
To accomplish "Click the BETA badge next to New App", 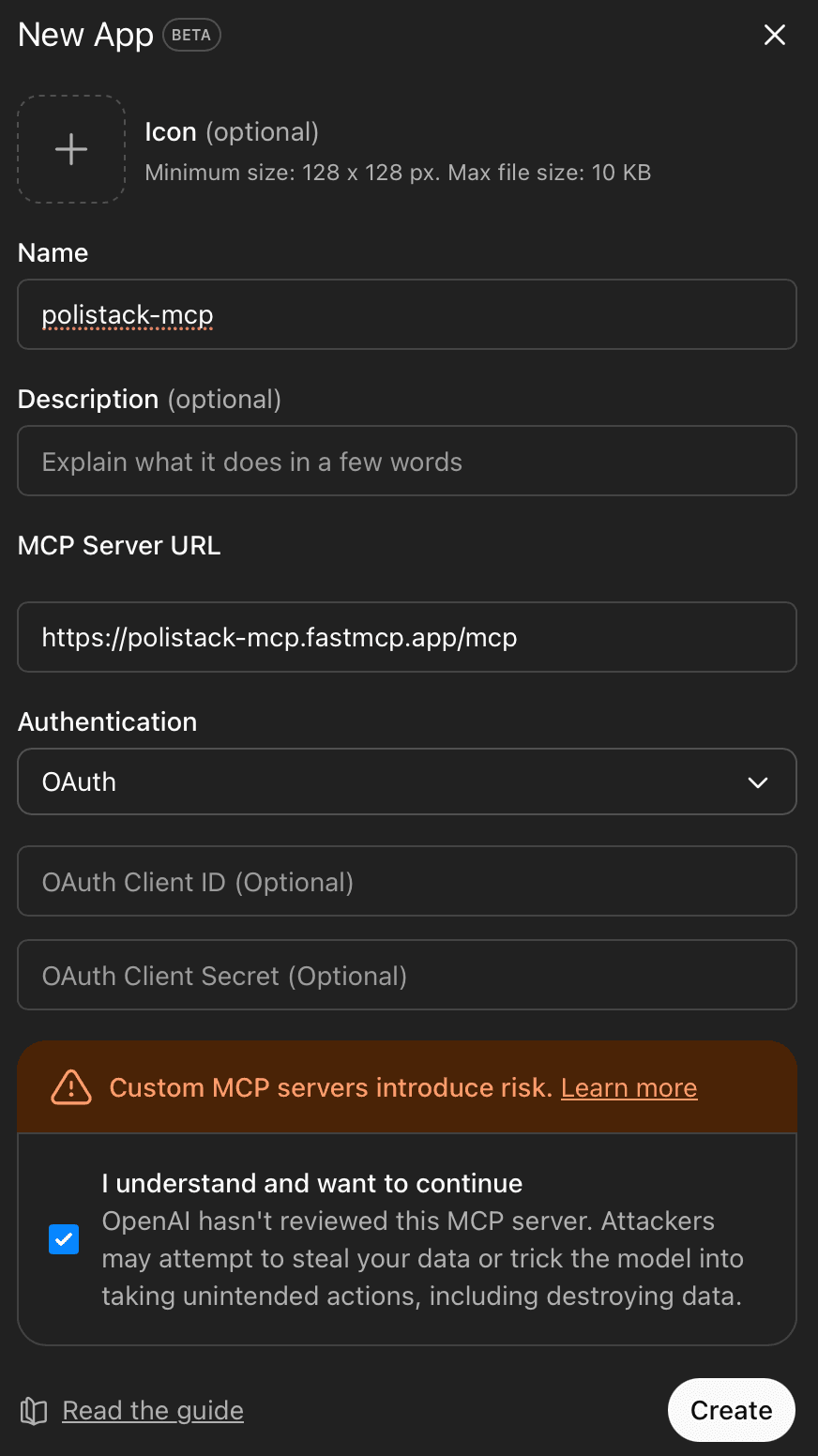I will pyautogui.click(x=190, y=35).
